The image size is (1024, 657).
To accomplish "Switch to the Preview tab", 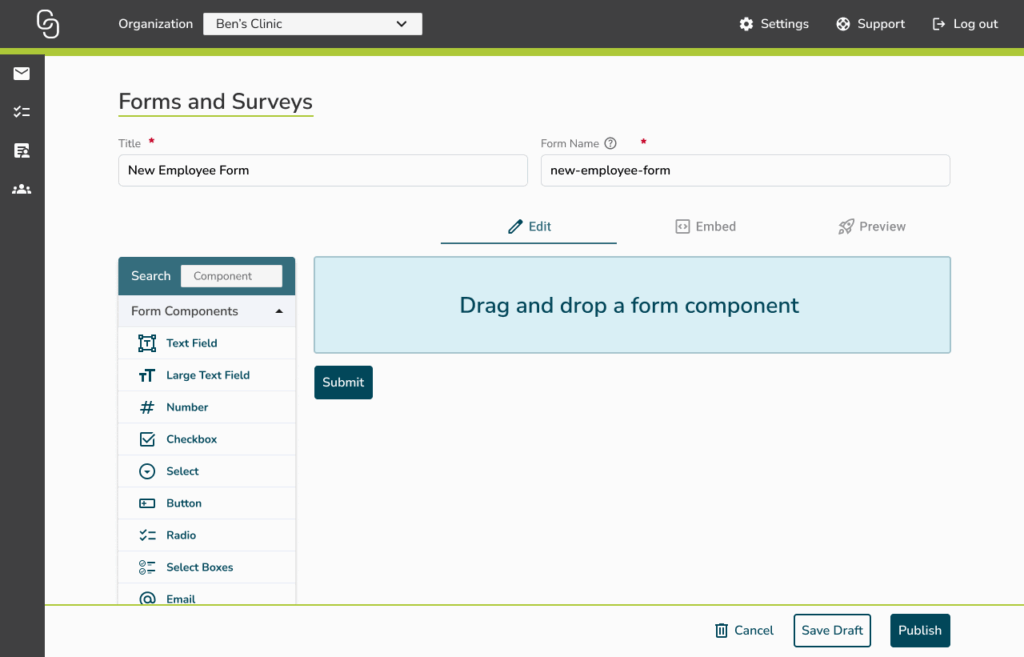I will [x=871, y=227].
